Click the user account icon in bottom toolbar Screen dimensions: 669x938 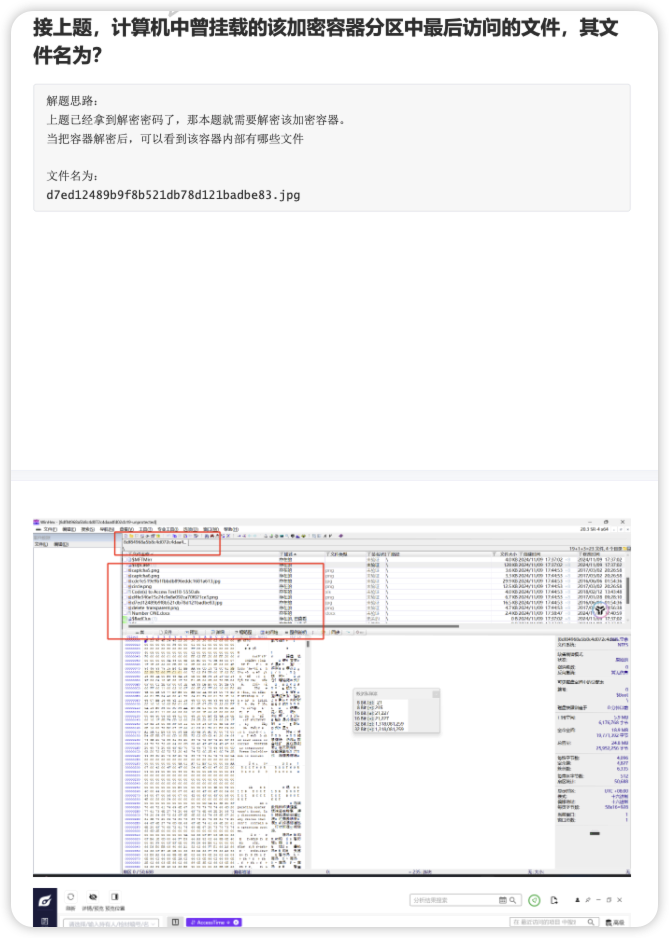pyautogui.click(x=577, y=900)
